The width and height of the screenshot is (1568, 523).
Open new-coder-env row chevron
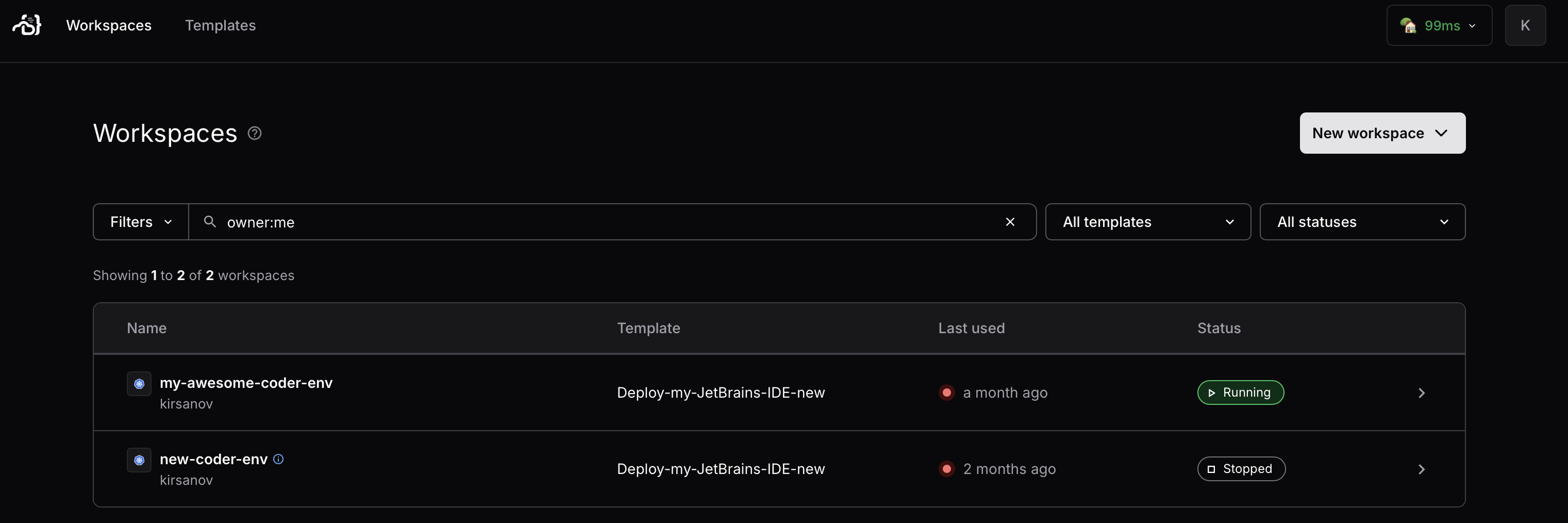pyautogui.click(x=1421, y=469)
